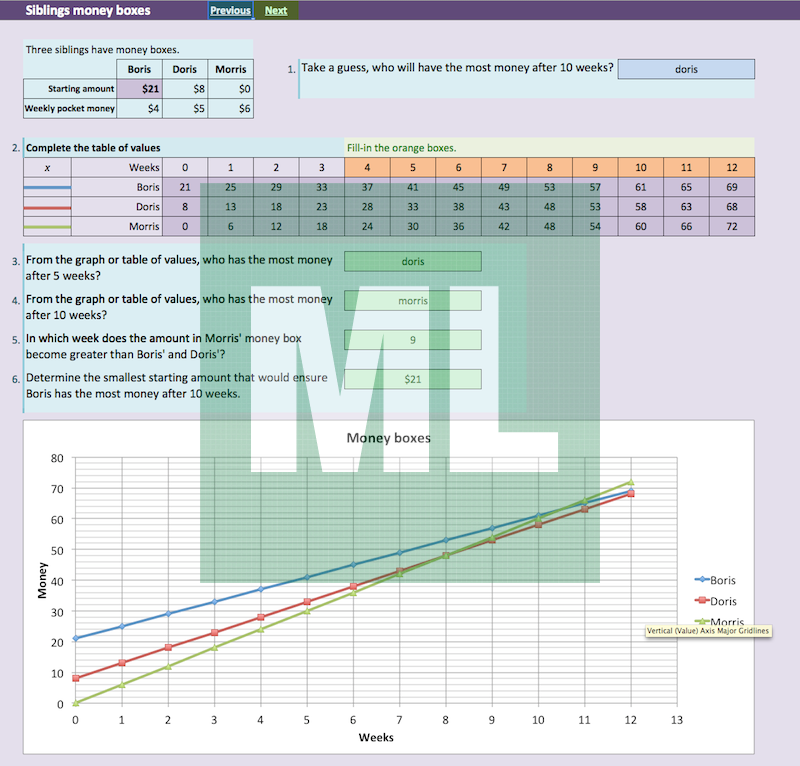Select the question 4 answer box showing morris
Screen dimensions: 800x766
(x=412, y=300)
